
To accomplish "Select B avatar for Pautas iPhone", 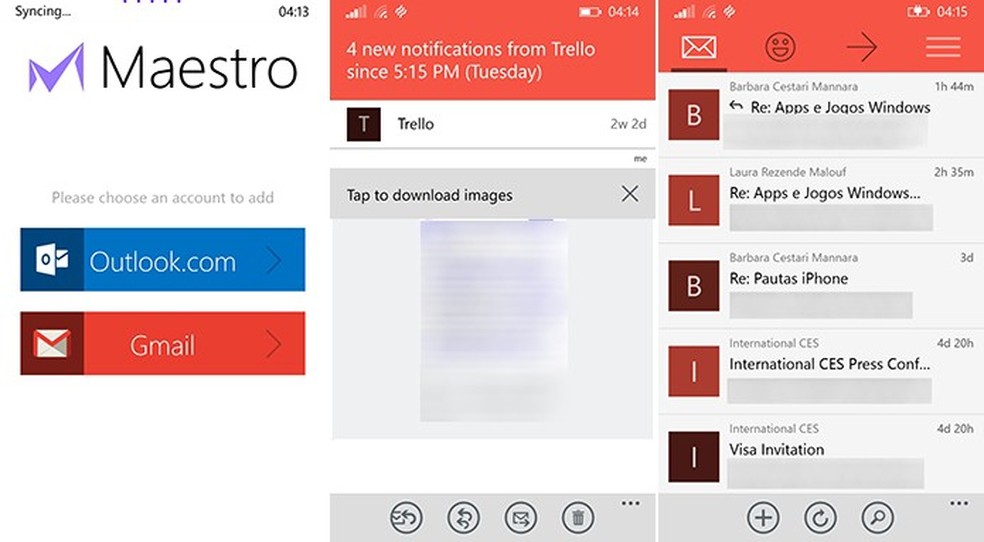I will pos(693,285).
